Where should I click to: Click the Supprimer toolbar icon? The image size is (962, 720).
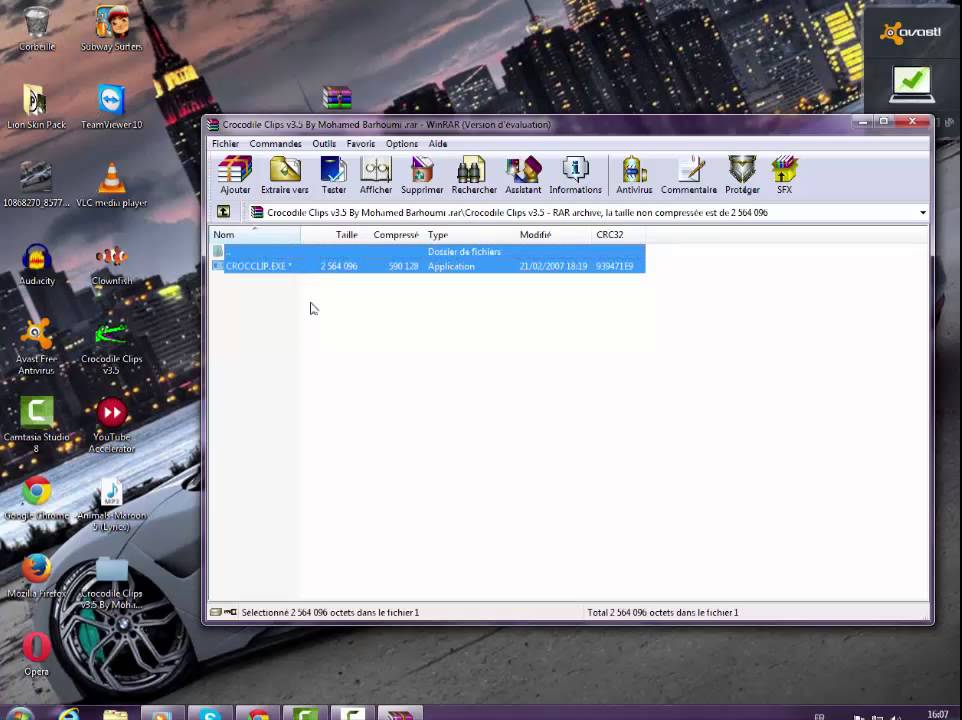click(x=422, y=175)
